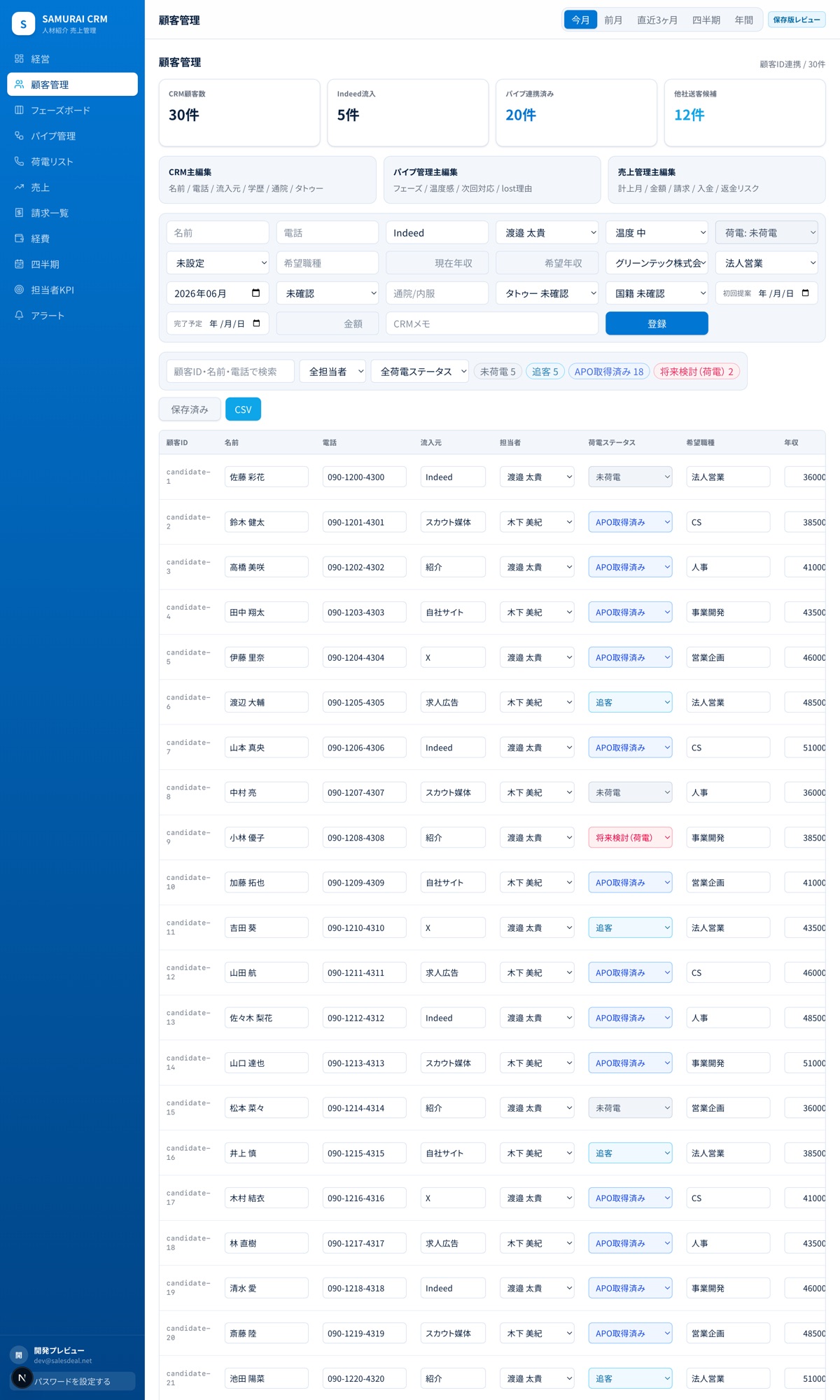This screenshot has height=1400, width=840.
Task: Open 担当者 dropdown showing 渡邉 太貴 in form
Action: [x=547, y=232]
